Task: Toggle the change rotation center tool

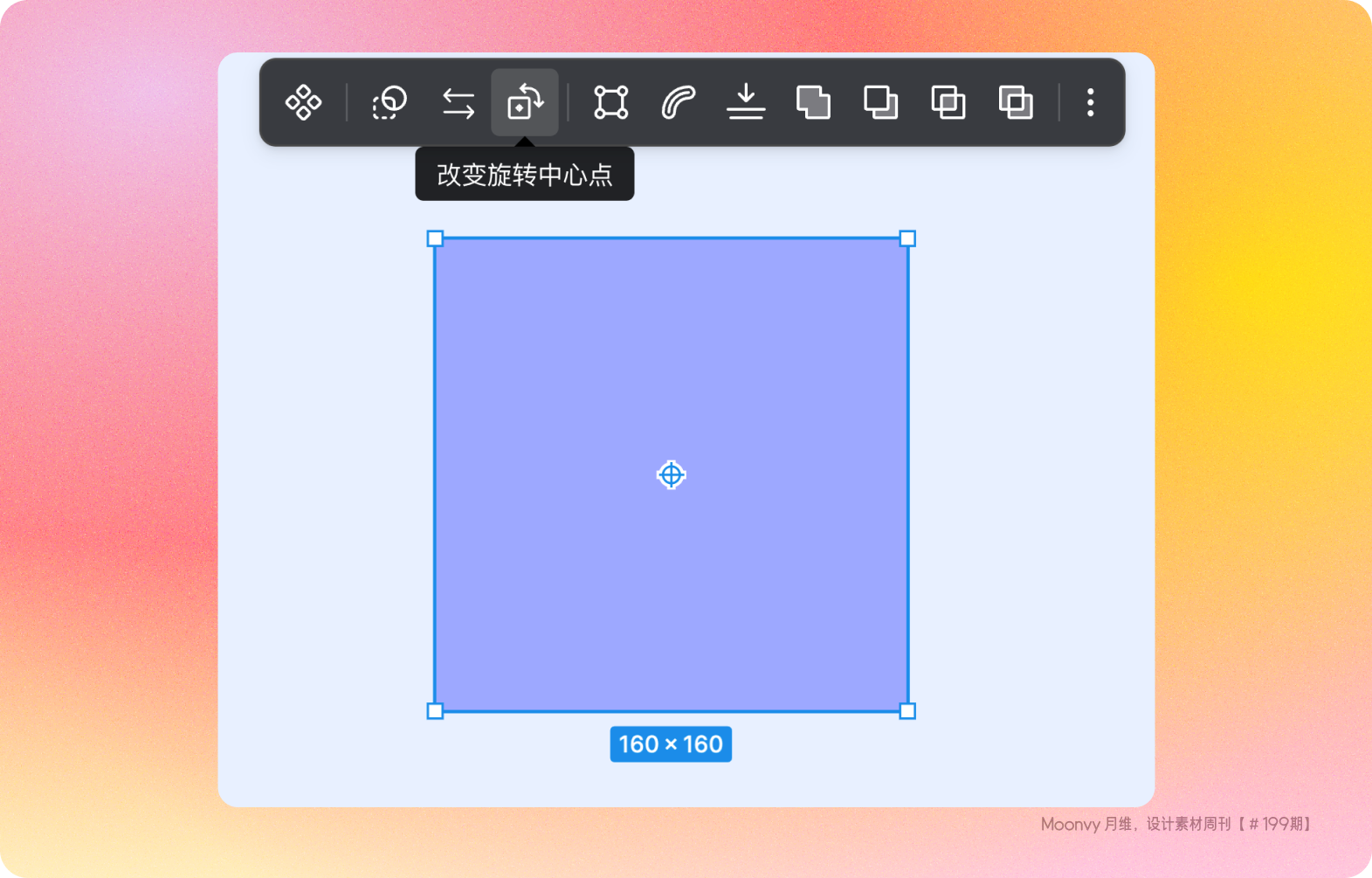Action: [525, 103]
